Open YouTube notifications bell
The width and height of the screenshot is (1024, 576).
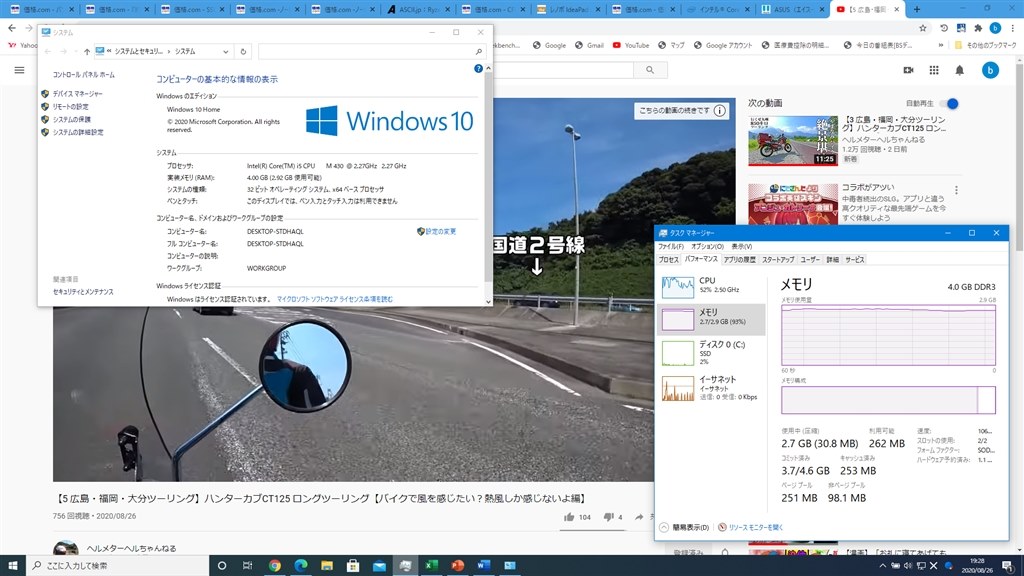pos(959,71)
